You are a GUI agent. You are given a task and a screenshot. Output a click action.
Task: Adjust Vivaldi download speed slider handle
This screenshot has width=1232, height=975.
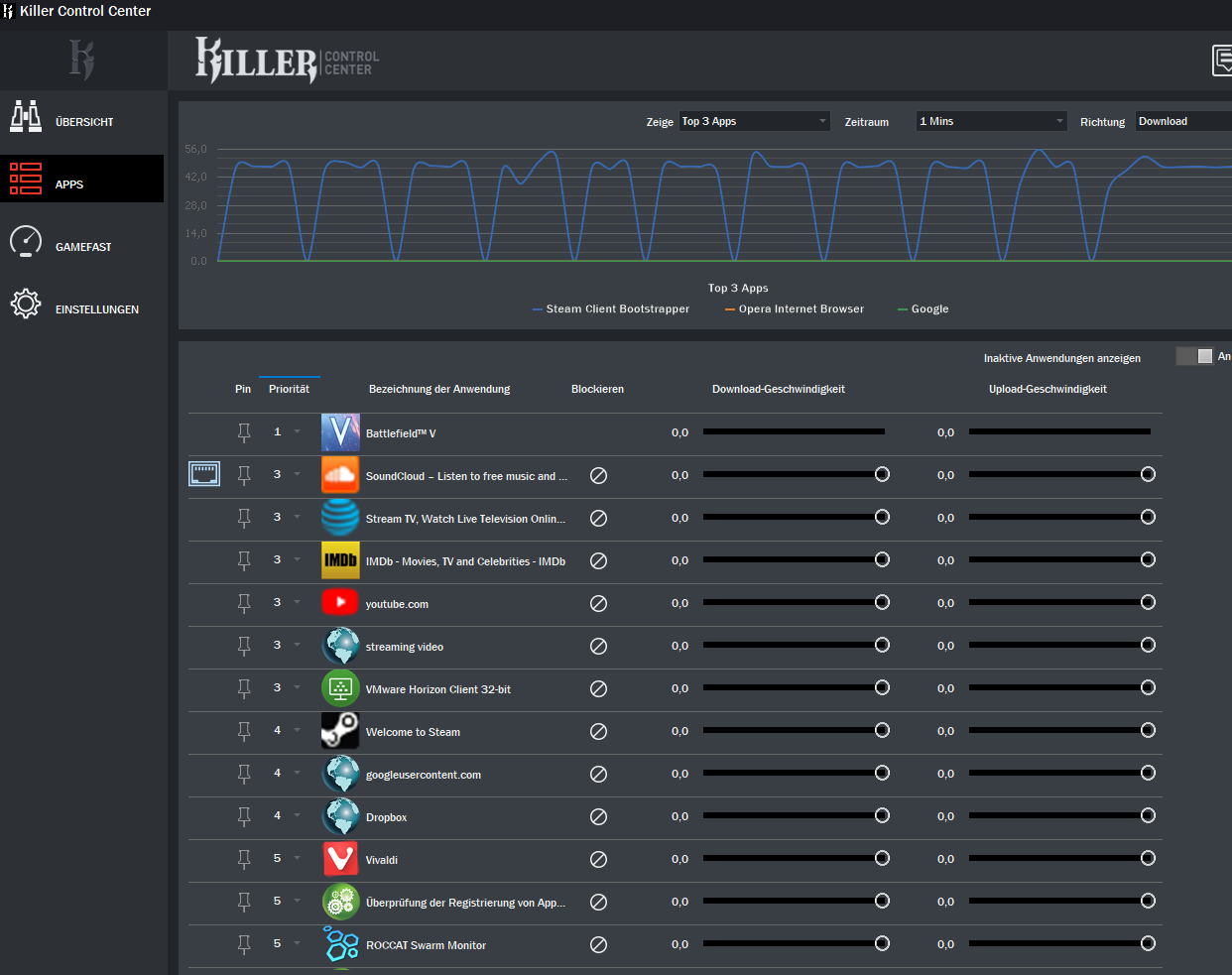pos(882,858)
